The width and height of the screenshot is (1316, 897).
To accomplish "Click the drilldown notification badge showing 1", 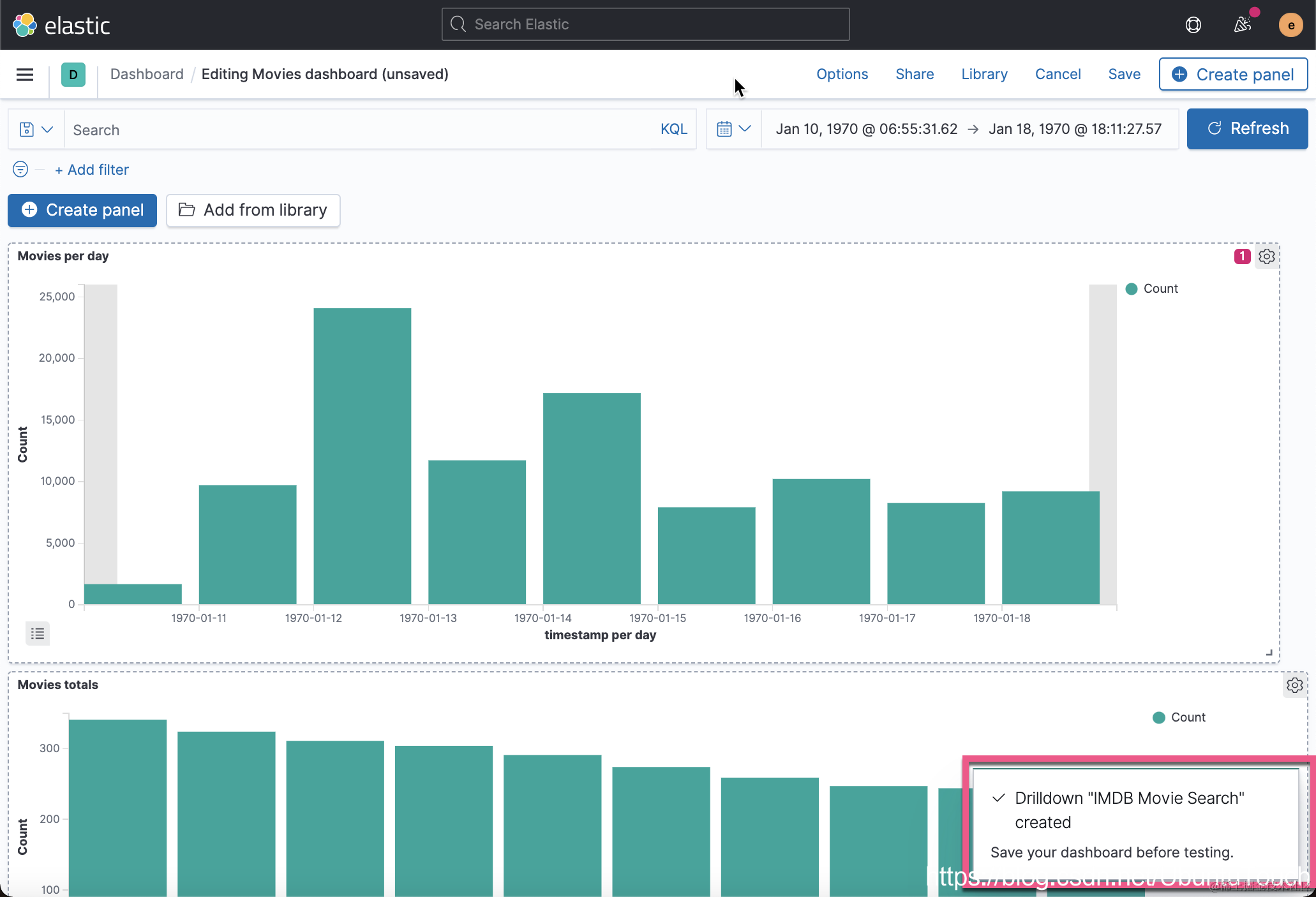I will tap(1242, 256).
